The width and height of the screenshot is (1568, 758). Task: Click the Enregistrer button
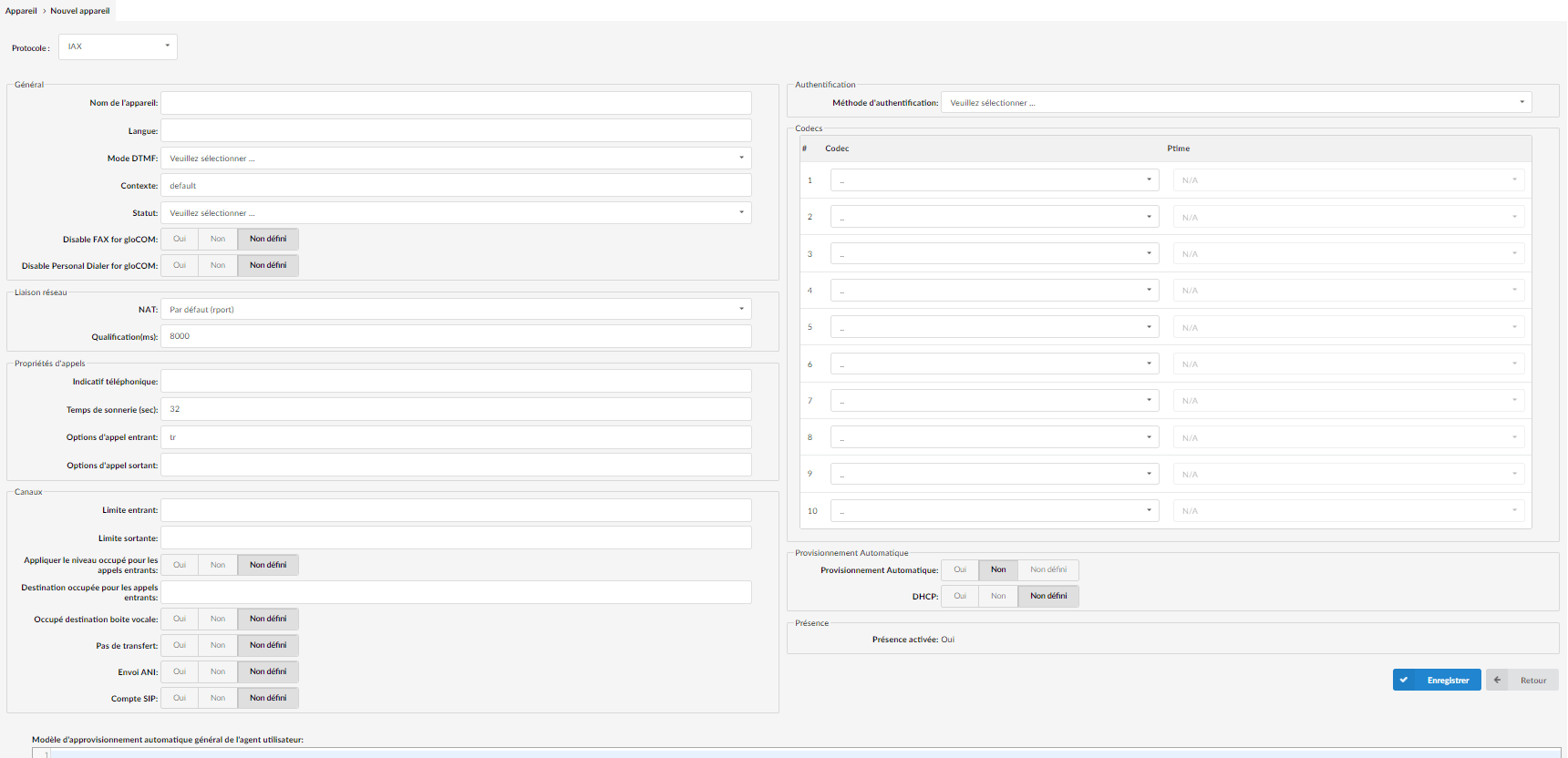[x=1437, y=680]
